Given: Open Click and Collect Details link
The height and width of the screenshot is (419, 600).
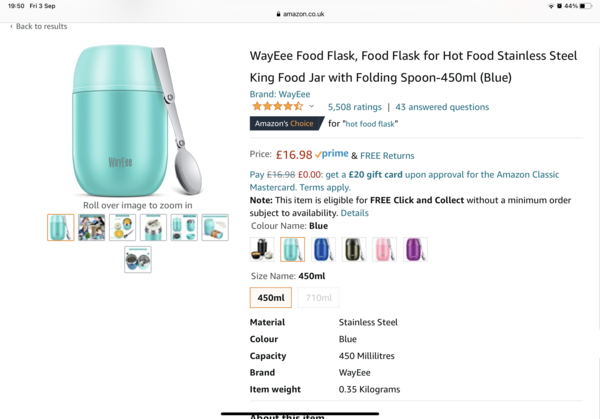Looking at the screenshot, I should pos(354,213).
